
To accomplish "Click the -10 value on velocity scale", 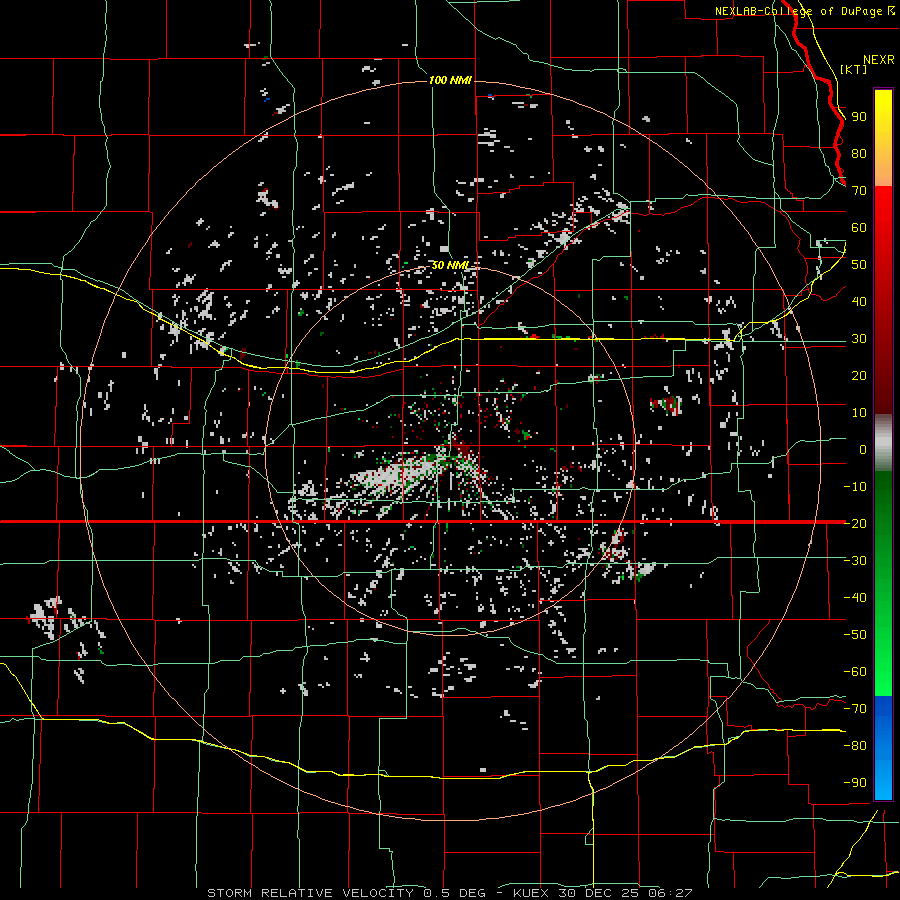I will [x=855, y=487].
